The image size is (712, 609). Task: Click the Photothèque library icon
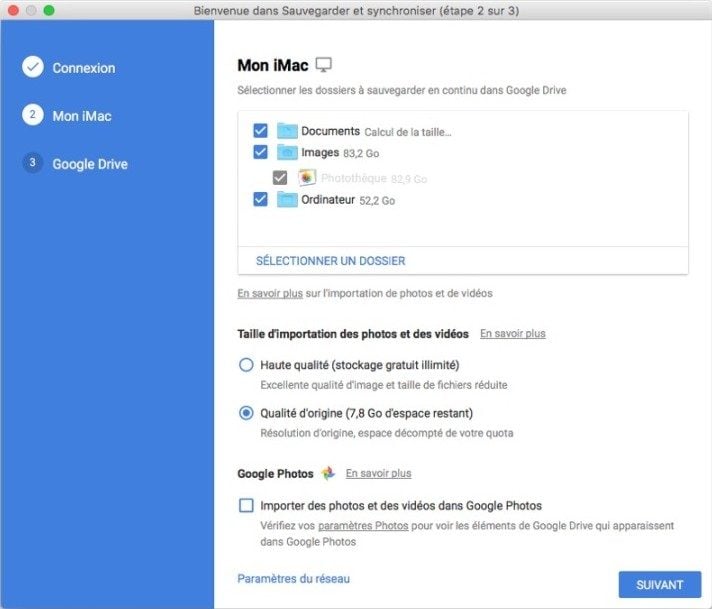click(x=307, y=178)
